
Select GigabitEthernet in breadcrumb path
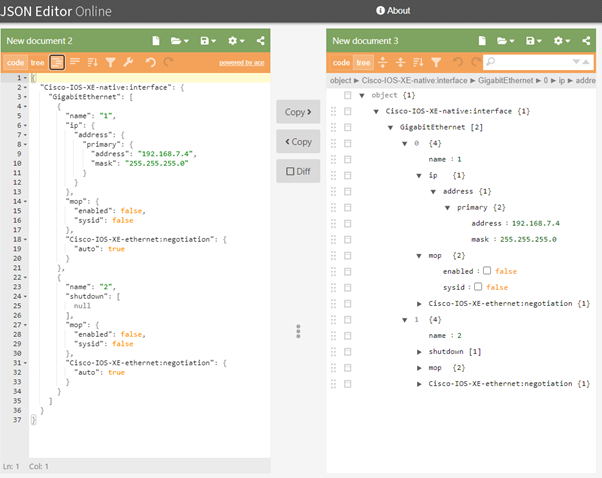coord(505,80)
